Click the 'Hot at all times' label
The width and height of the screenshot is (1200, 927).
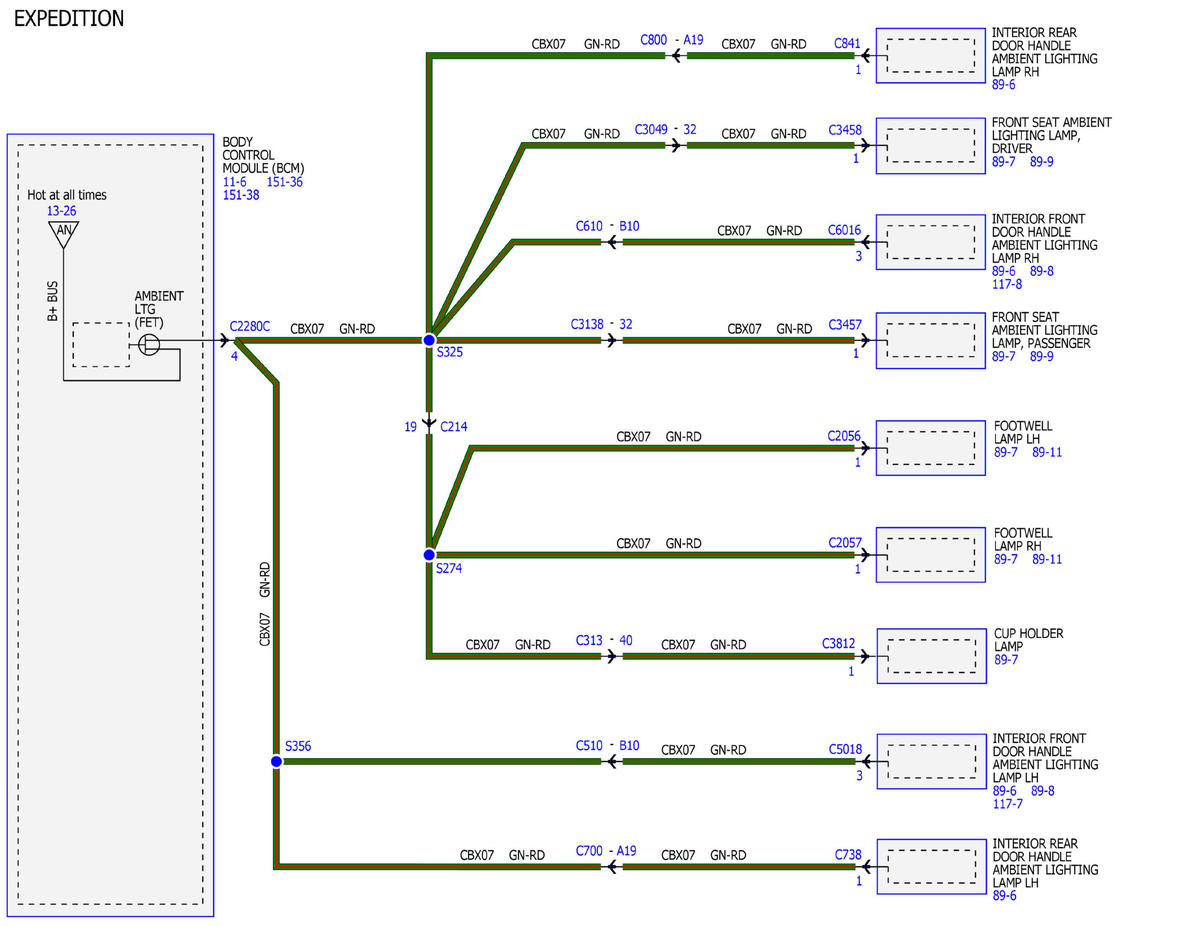pos(67,195)
